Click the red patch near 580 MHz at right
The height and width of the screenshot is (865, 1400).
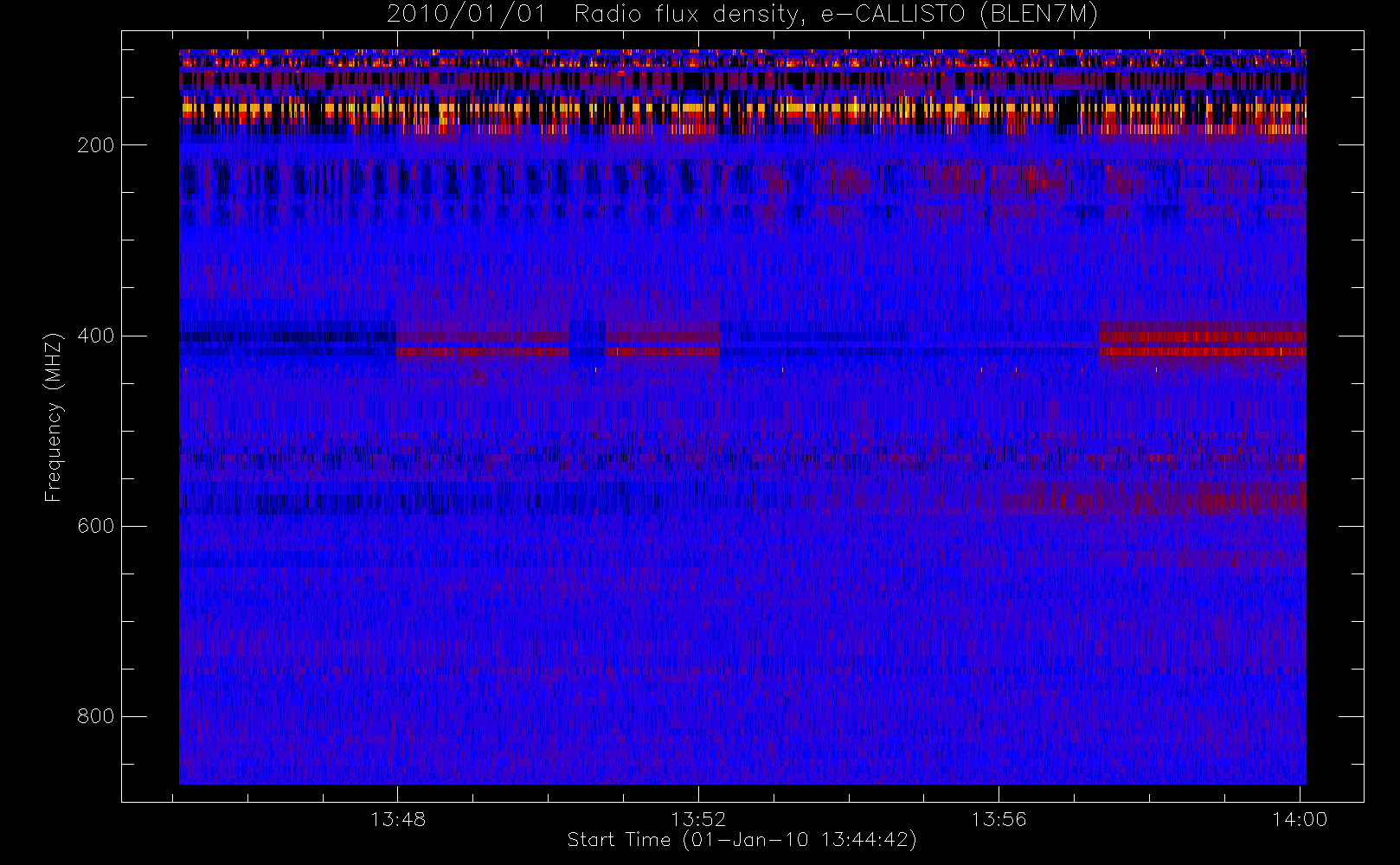pyautogui.click(x=1155, y=499)
